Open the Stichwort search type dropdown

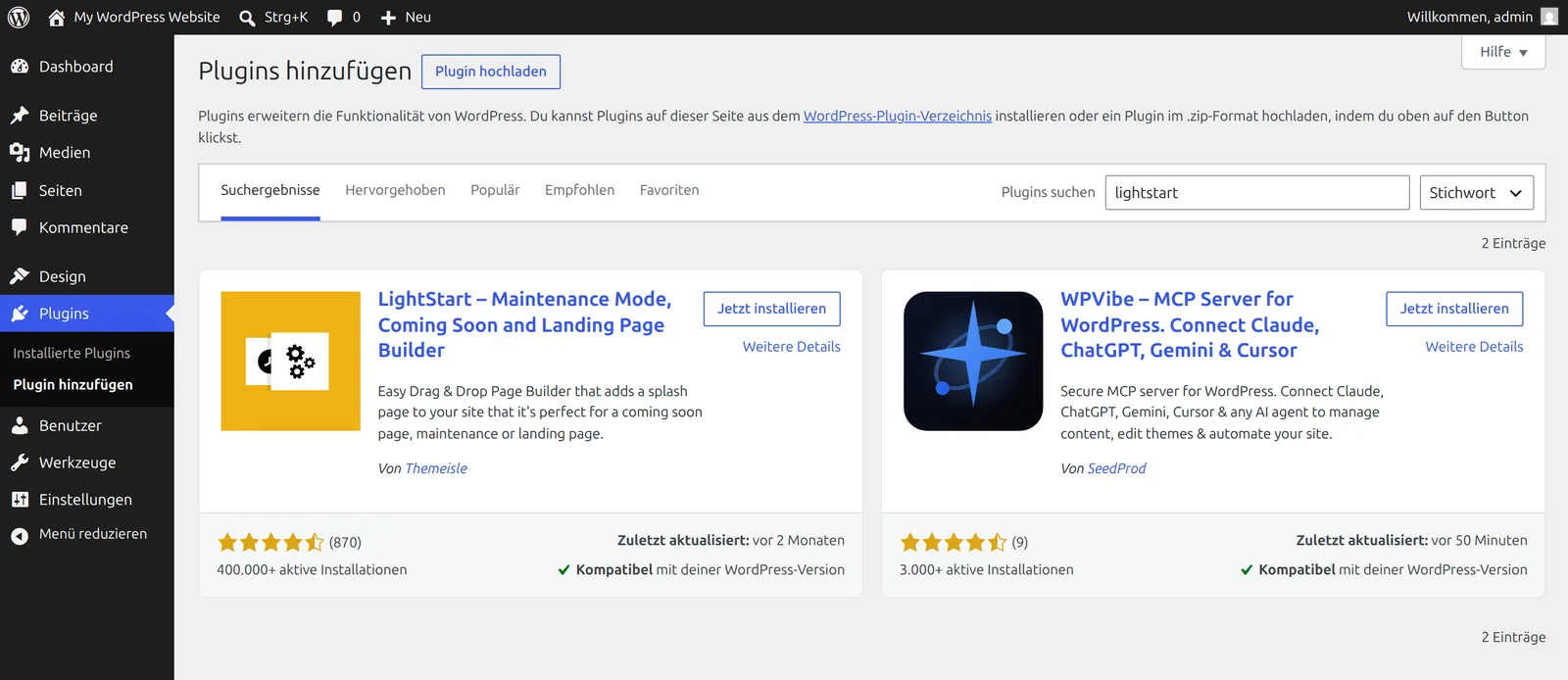point(1476,192)
